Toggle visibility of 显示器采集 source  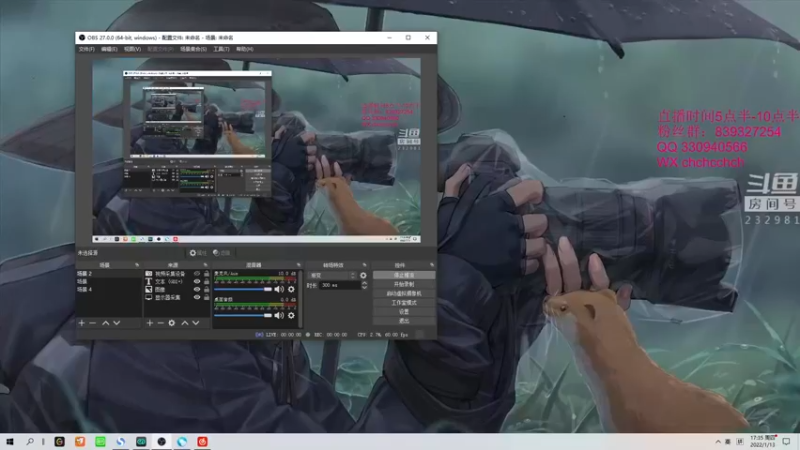tap(197, 297)
